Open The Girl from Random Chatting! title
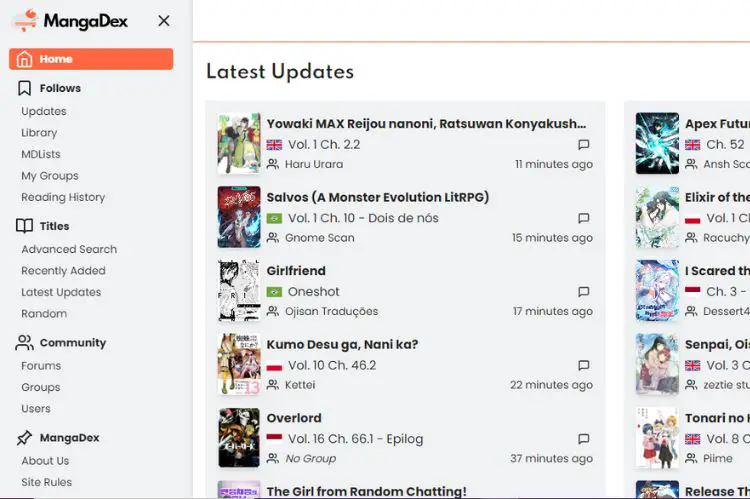Image resolution: width=750 pixels, height=499 pixels. pos(366,491)
